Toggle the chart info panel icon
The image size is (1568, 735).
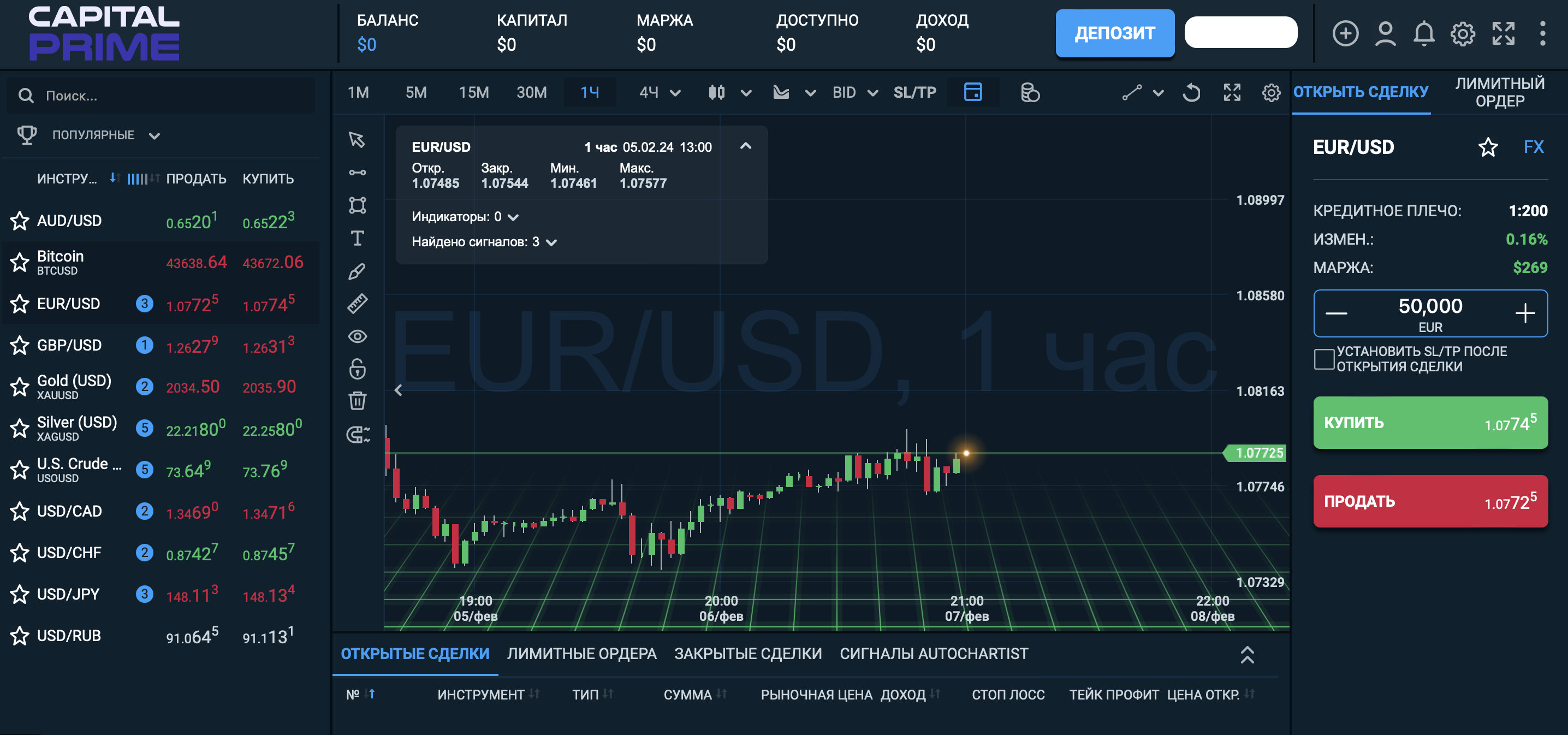pos(973,93)
